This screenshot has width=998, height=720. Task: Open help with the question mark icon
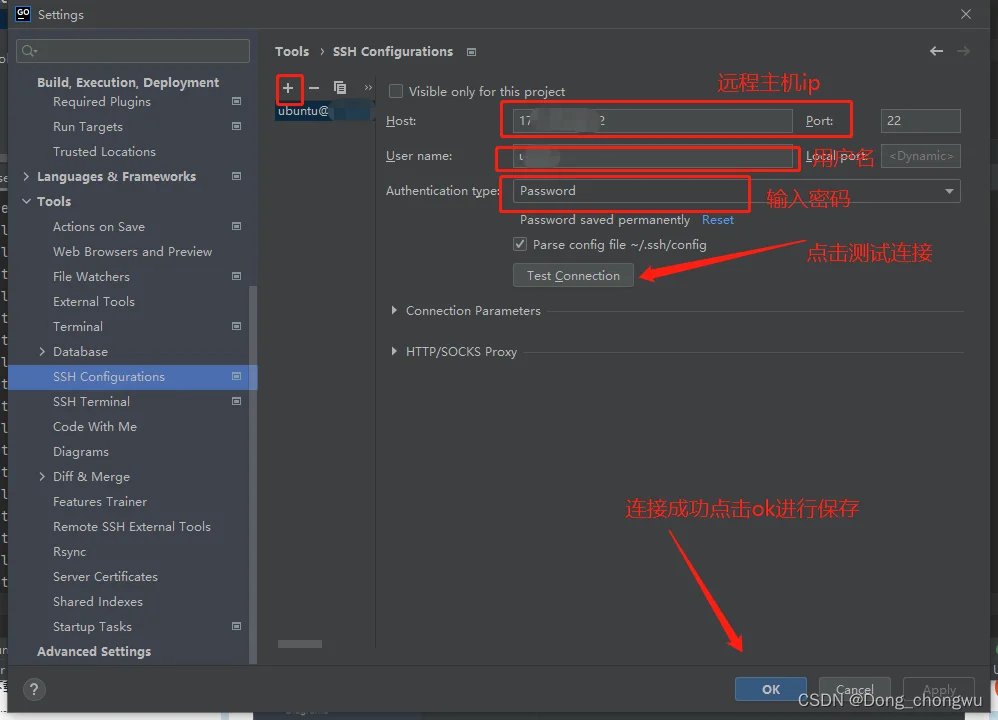click(34, 689)
